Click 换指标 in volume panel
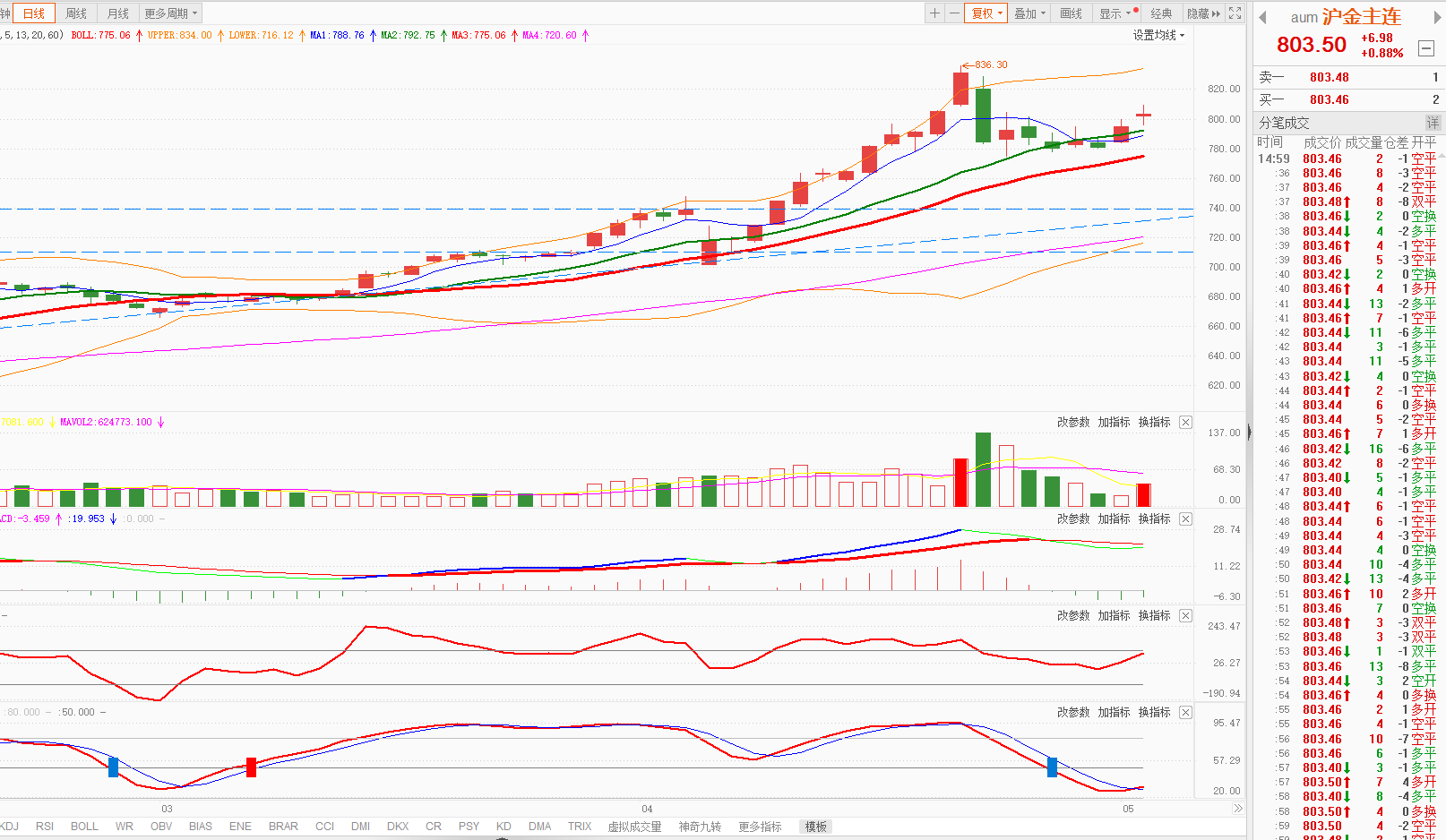 pyautogui.click(x=1154, y=422)
